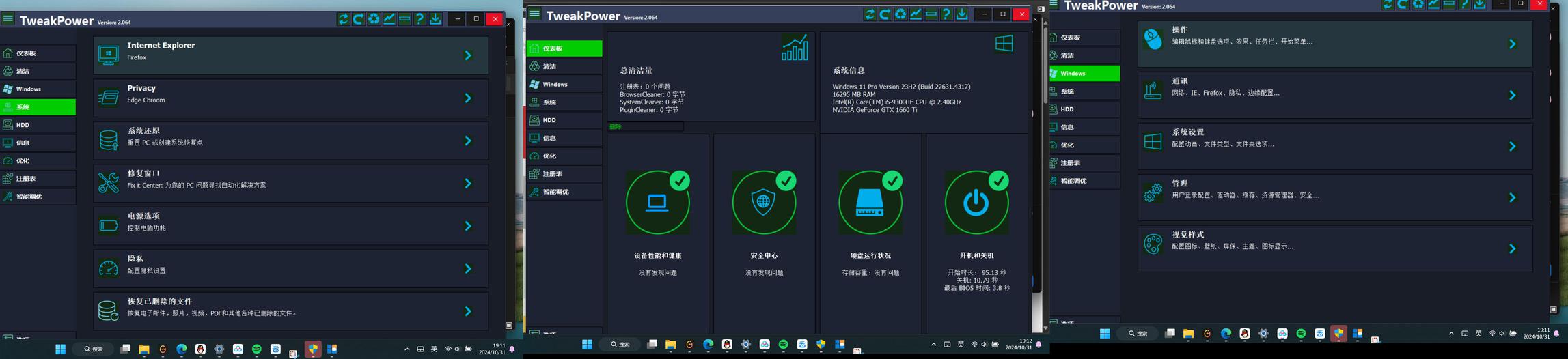The image size is (1568, 359).
Task: Click the 硬盘运行状况 drive status circle
Action: coord(870,203)
